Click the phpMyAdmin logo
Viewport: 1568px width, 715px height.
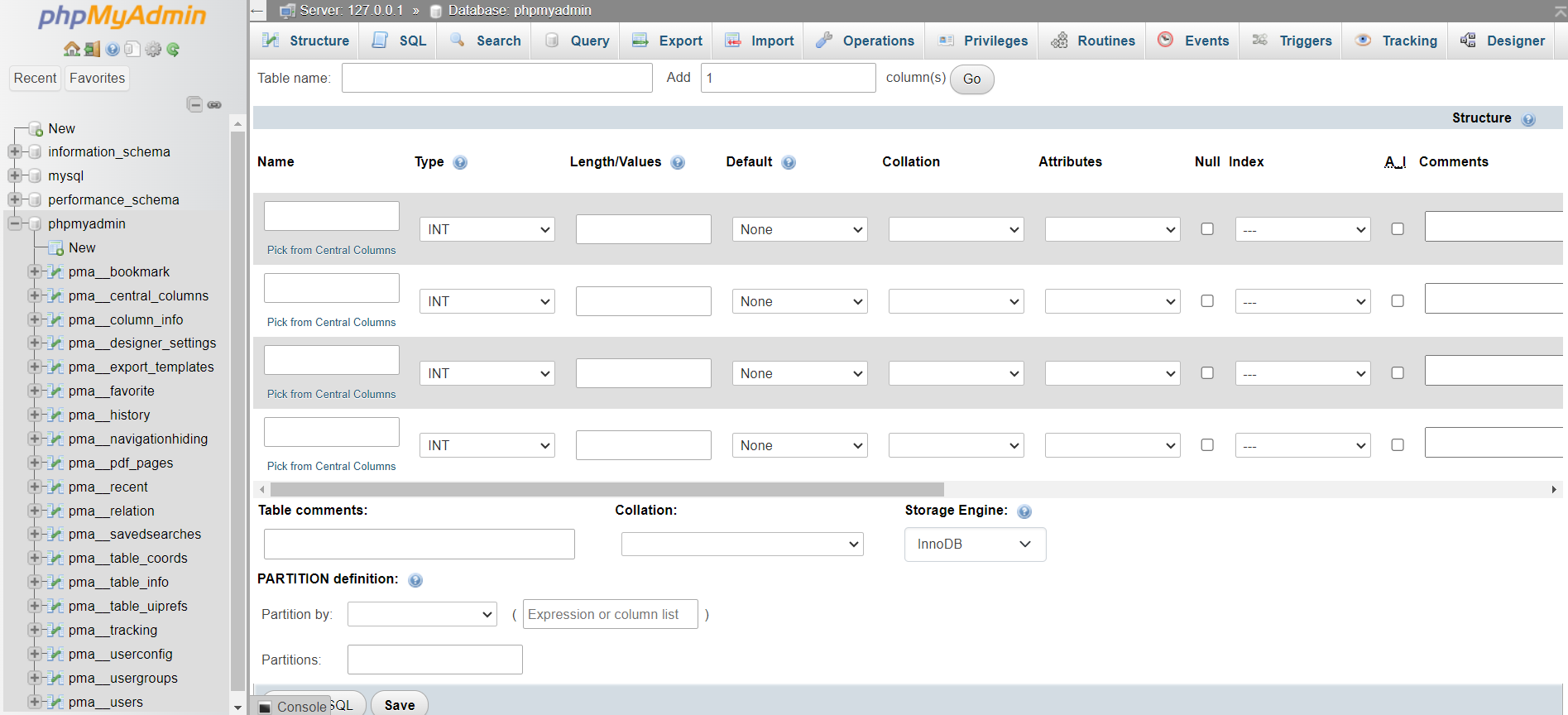coord(122,16)
